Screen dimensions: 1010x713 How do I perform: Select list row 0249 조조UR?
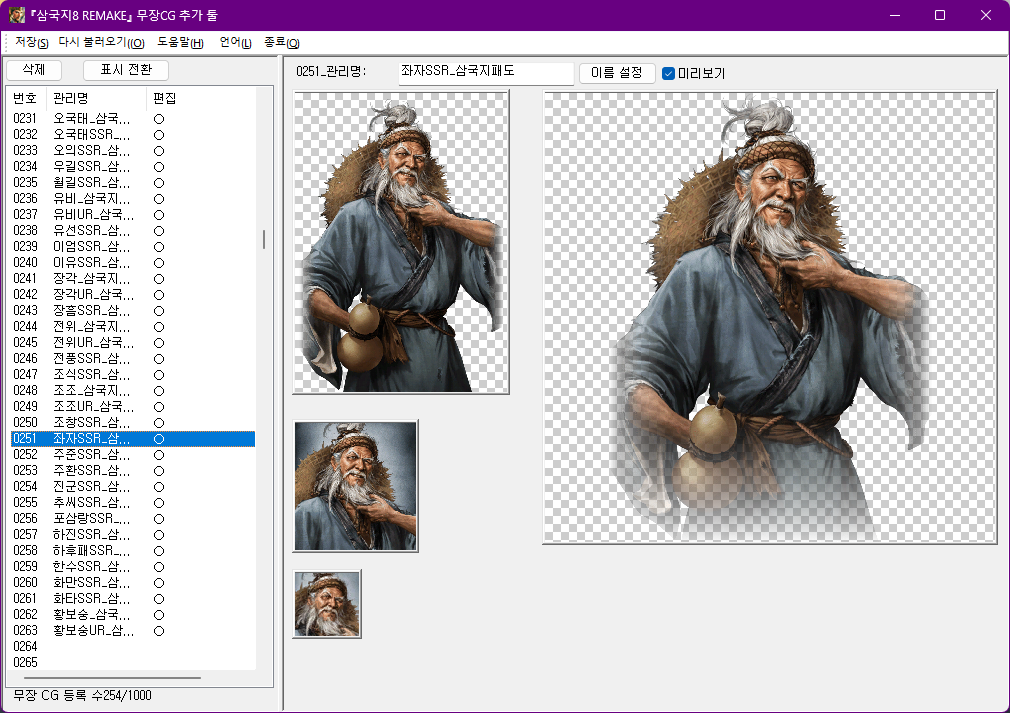tap(133, 406)
